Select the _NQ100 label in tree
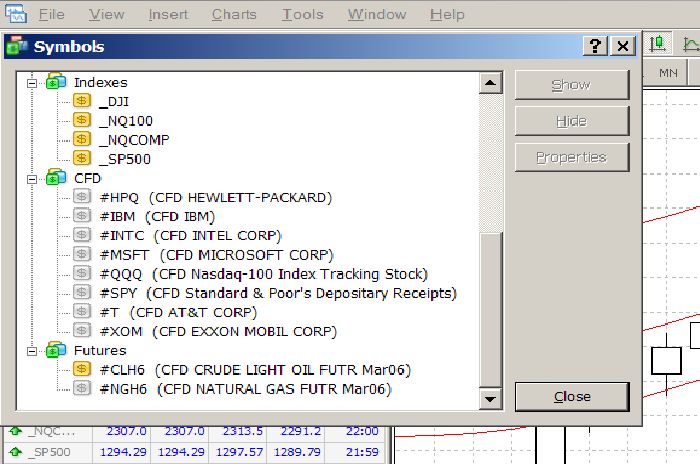Viewport: 700px width, 464px height. pyautogui.click(x=126, y=121)
